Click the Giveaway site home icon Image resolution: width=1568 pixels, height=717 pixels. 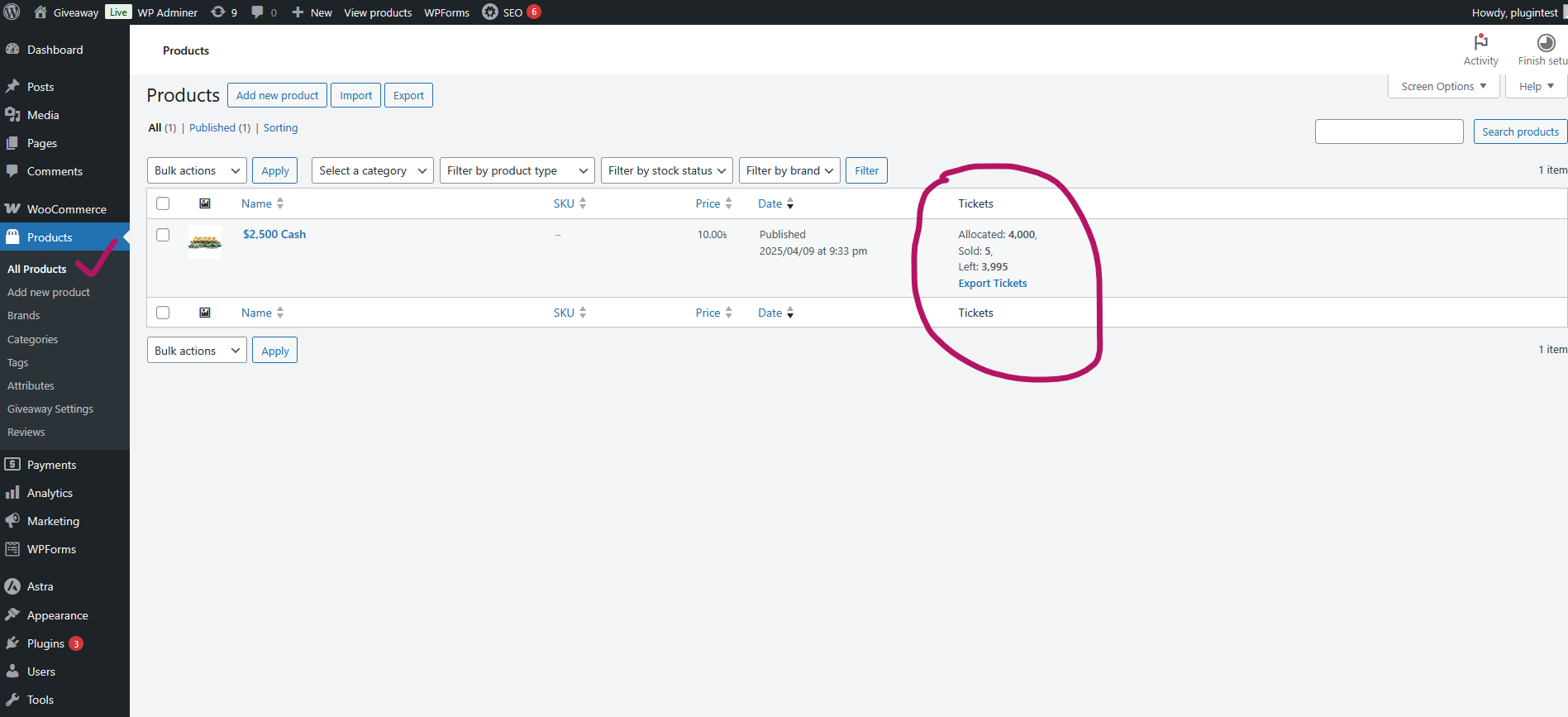40,12
